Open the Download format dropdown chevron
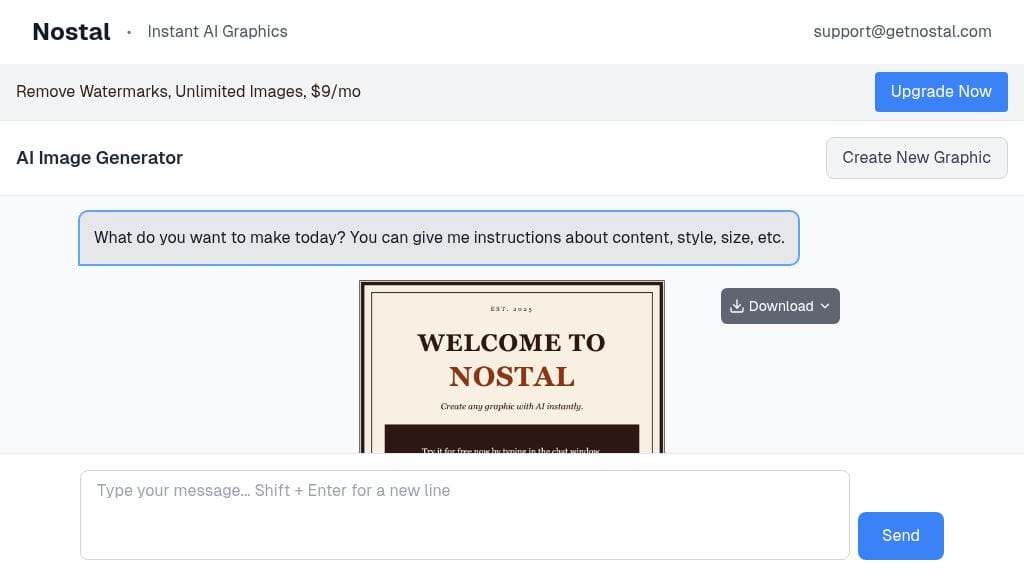The image size is (1024, 576). click(x=825, y=306)
